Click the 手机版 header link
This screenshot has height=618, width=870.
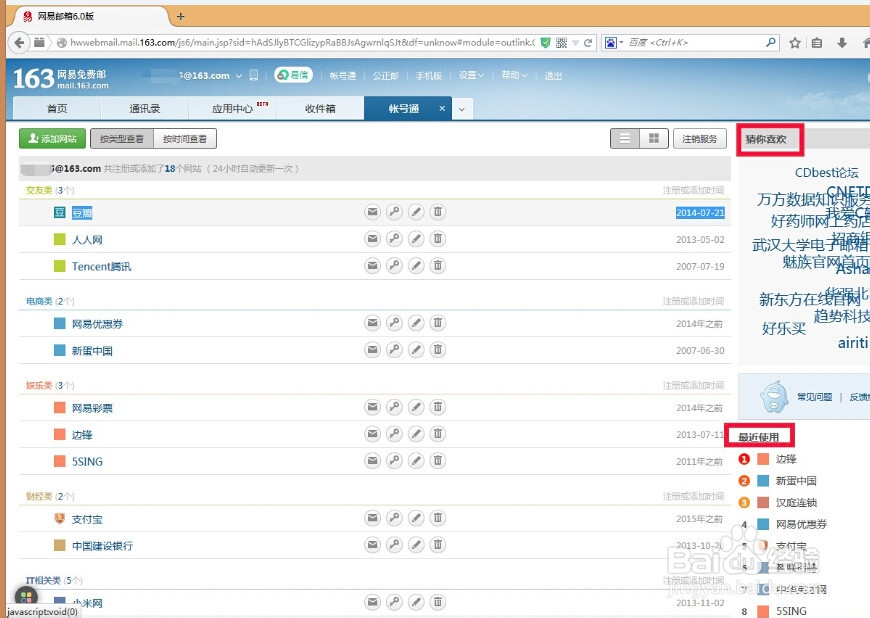[x=429, y=75]
